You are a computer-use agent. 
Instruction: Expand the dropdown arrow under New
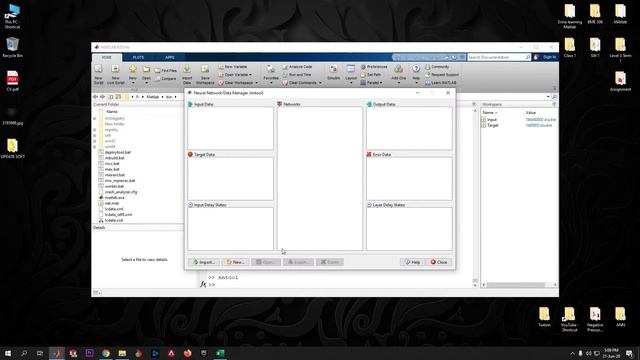(x=133, y=83)
